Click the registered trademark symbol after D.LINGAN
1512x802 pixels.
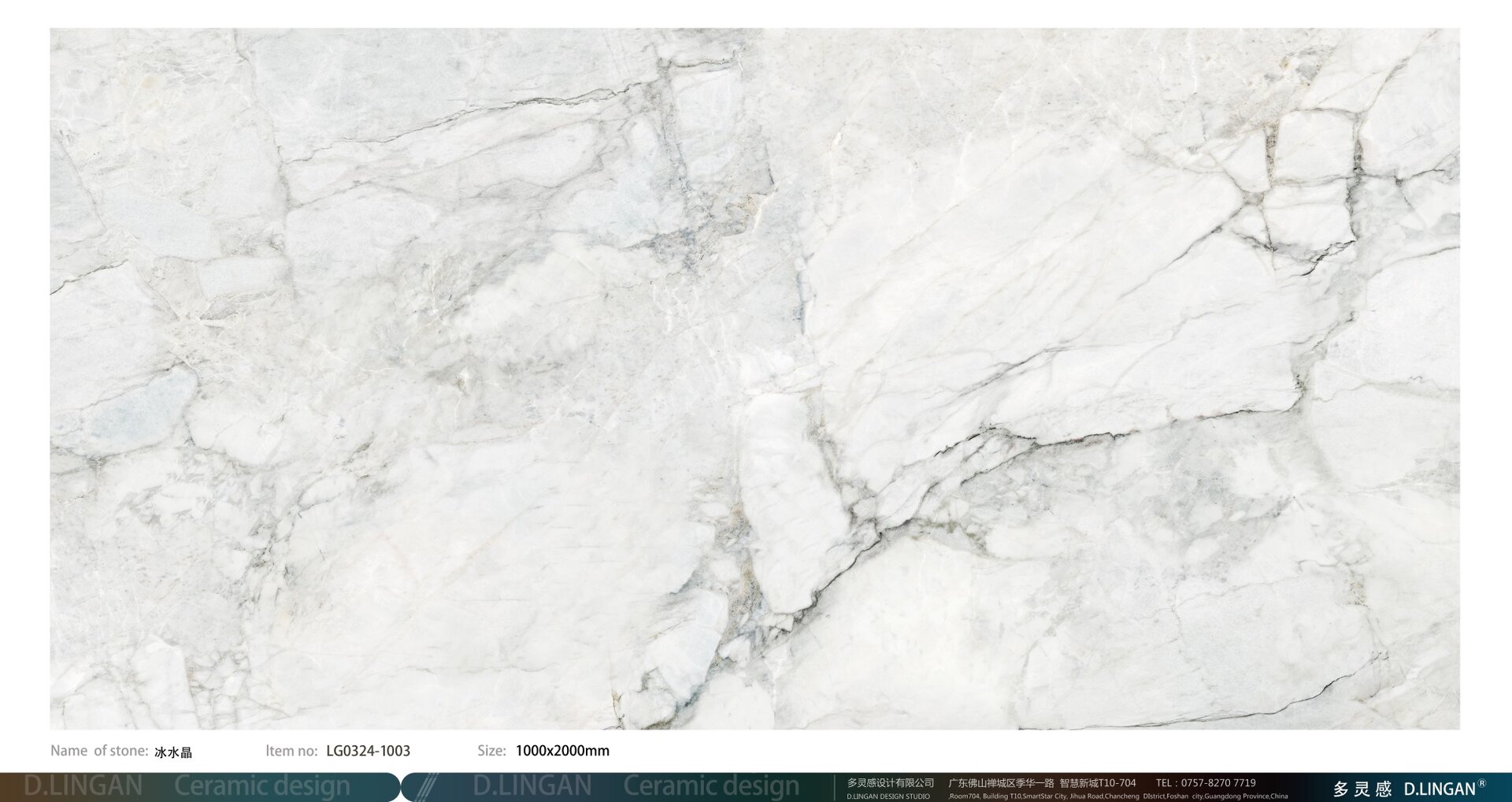[x=1482, y=783]
